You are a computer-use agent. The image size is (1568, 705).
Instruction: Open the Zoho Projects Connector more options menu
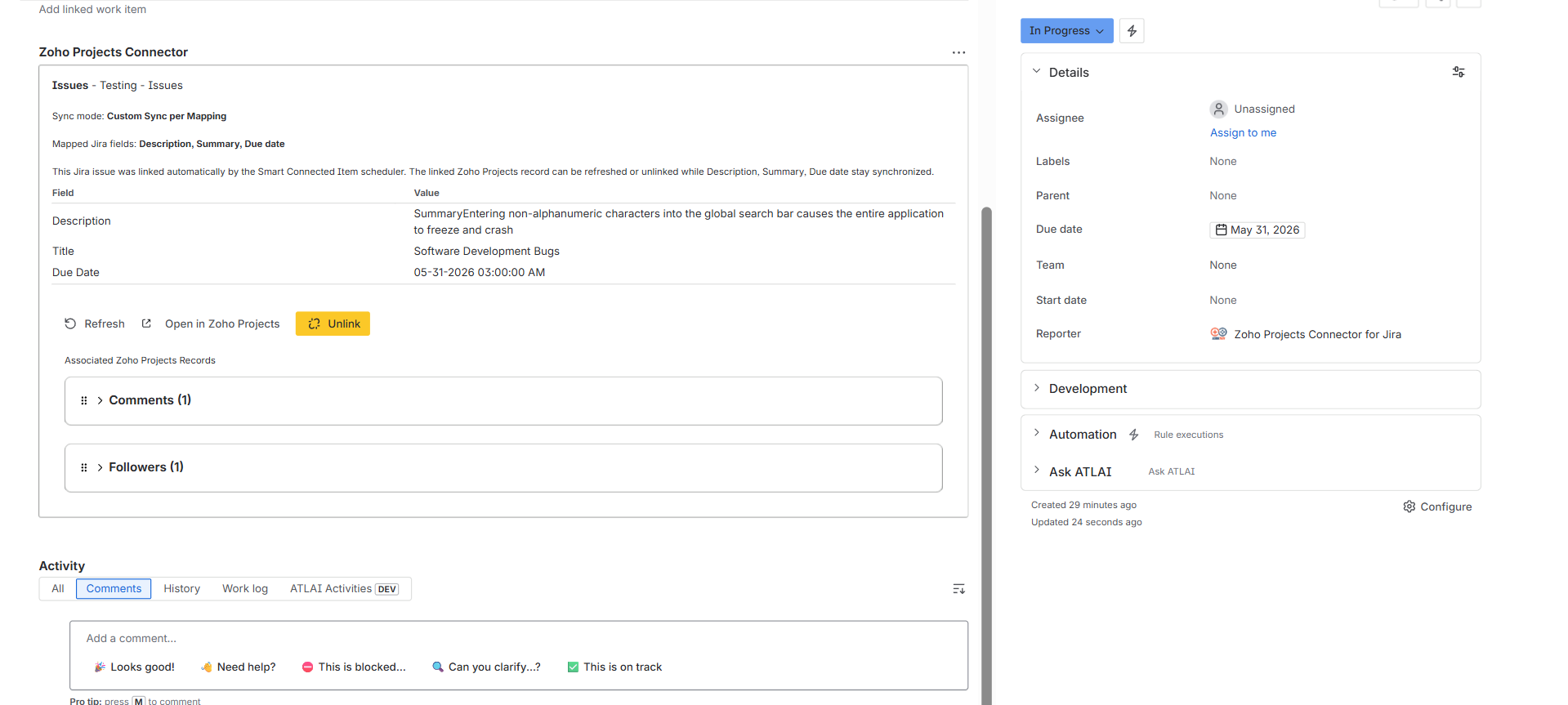[958, 52]
